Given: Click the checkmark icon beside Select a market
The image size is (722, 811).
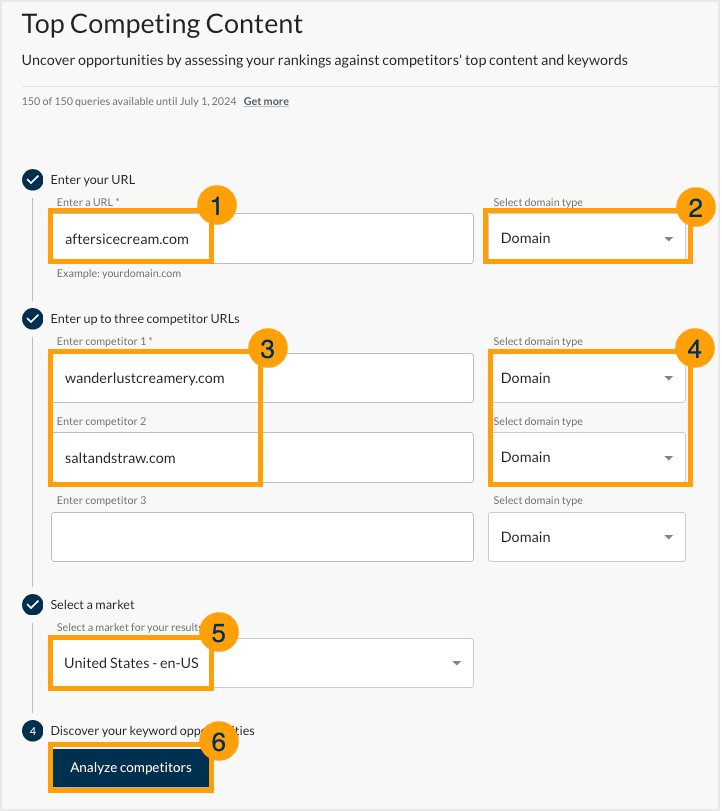Looking at the screenshot, I should click(x=30, y=605).
